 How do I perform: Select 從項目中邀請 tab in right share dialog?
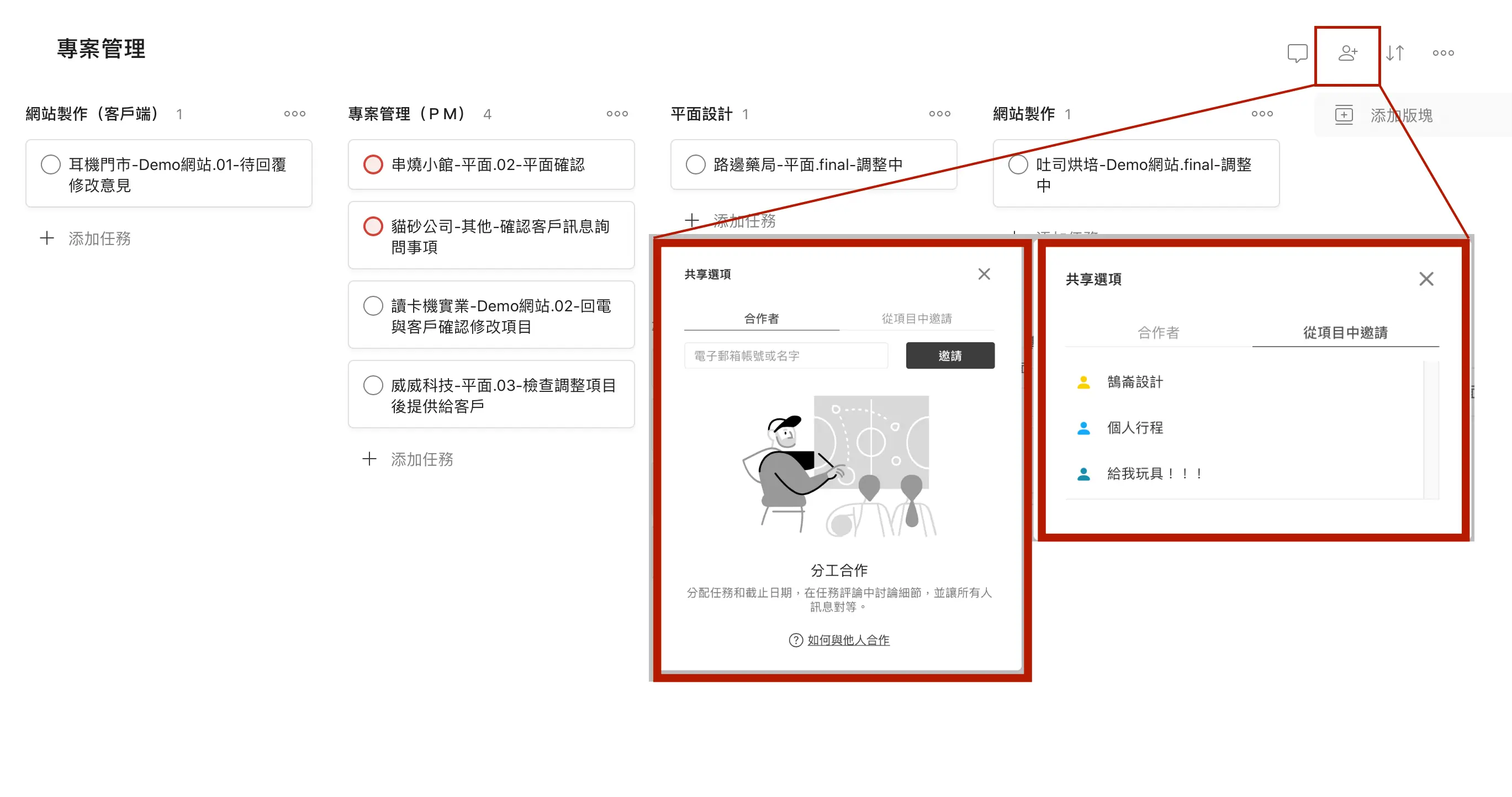(1345, 332)
